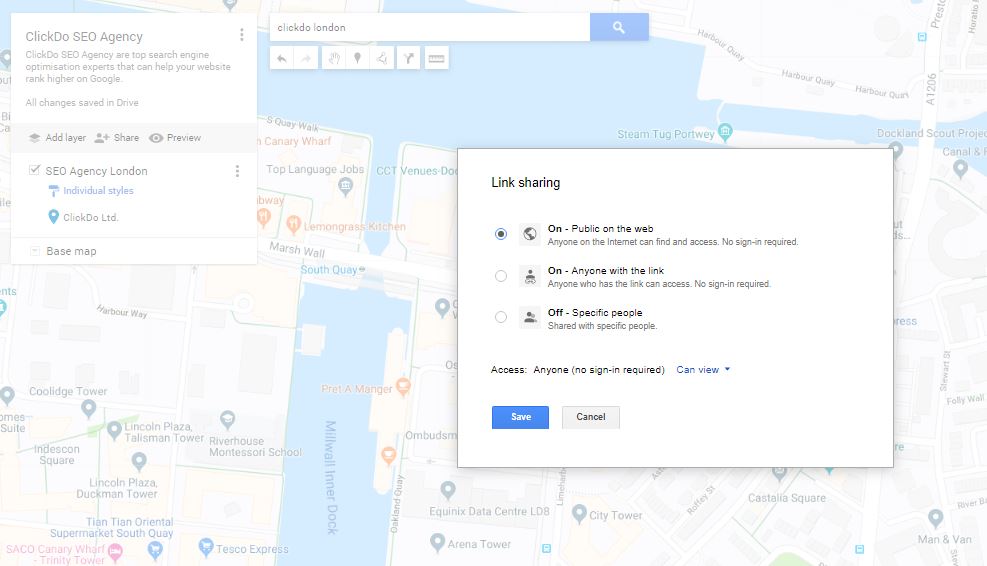
Task: Select the measure distance ruler tool
Action: pos(436,59)
